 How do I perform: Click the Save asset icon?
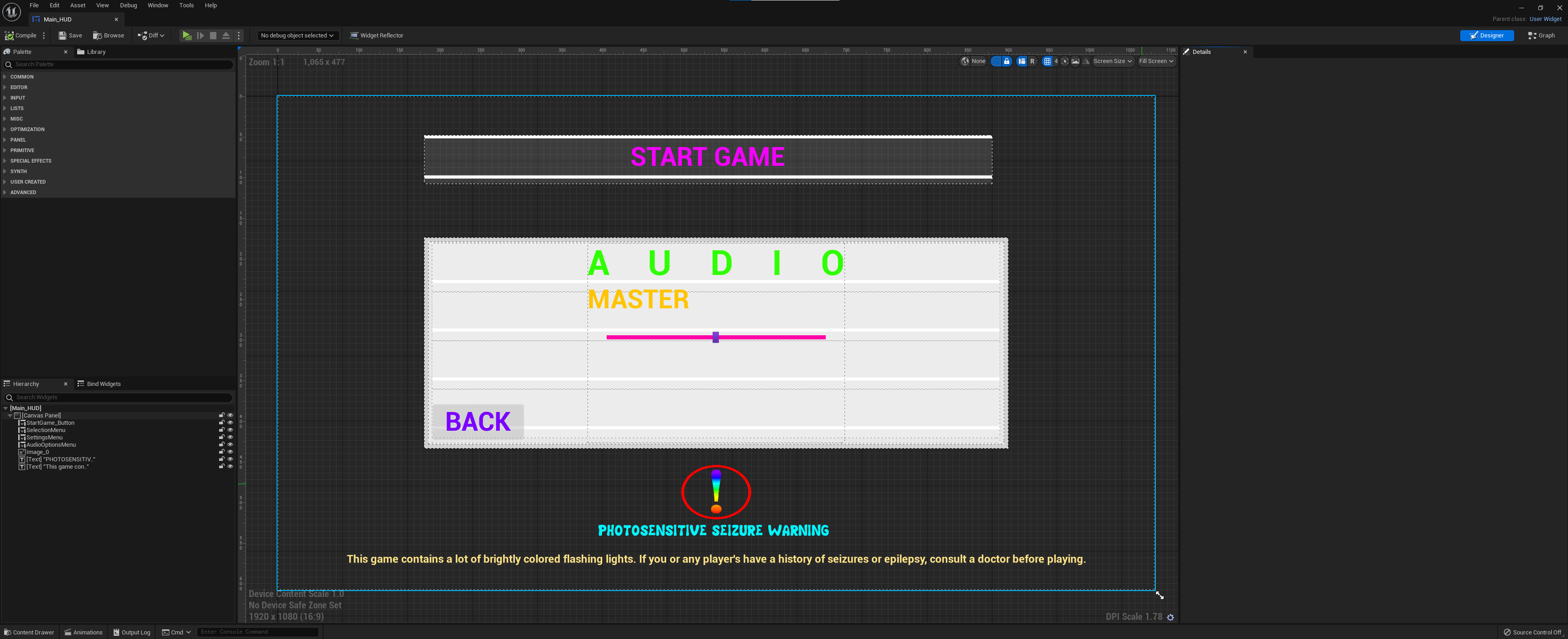(x=62, y=35)
